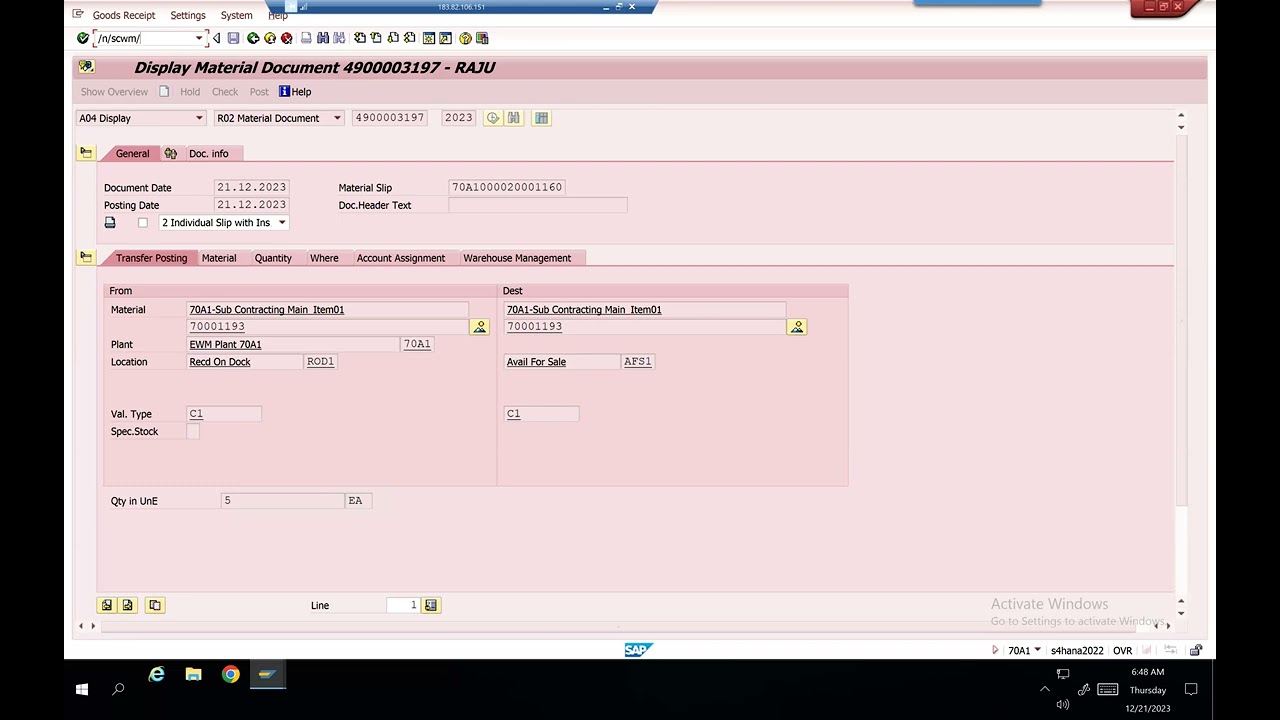Switch to the Account Assignment tab
The height and width of the screenshot is (720, 1280).
pyautogui.click(x=401, y=258)
